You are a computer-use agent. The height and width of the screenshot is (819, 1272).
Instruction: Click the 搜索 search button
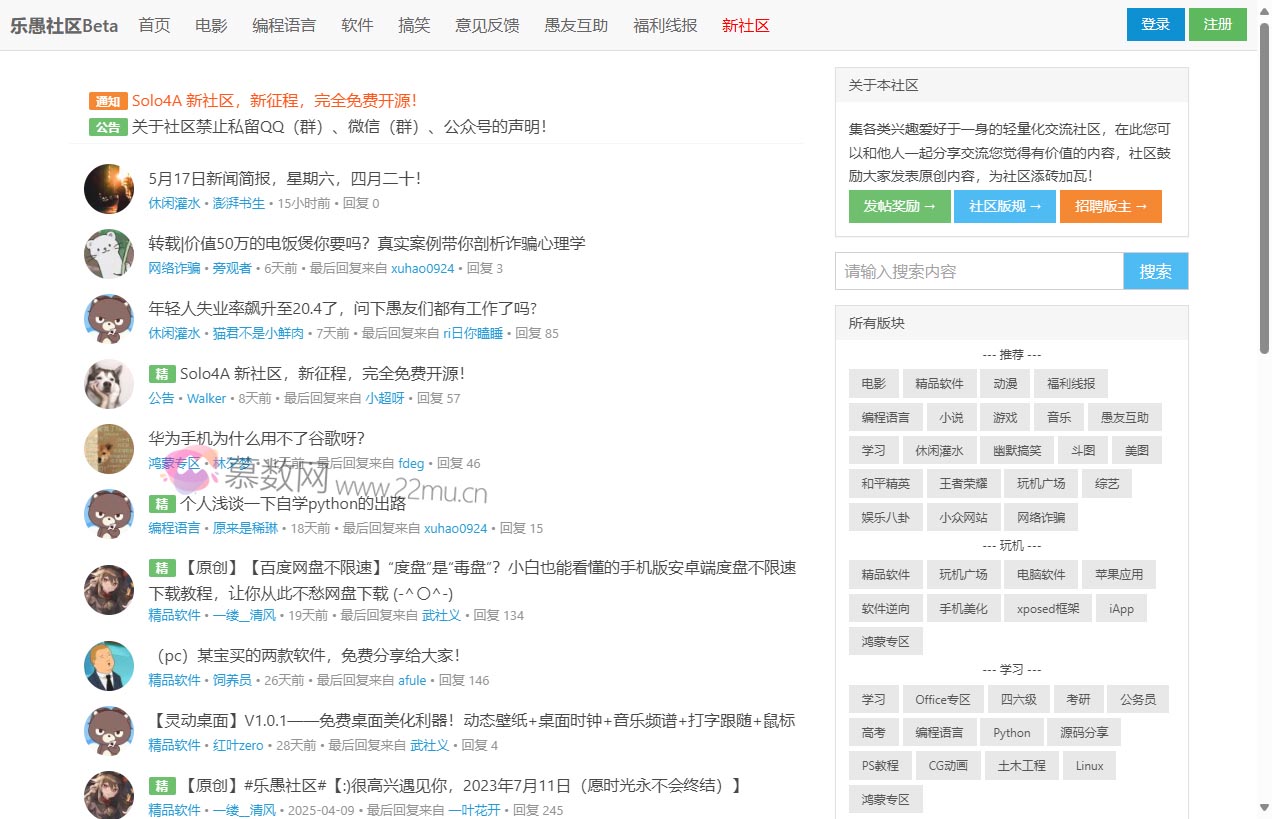click(x=1155, y=270)
